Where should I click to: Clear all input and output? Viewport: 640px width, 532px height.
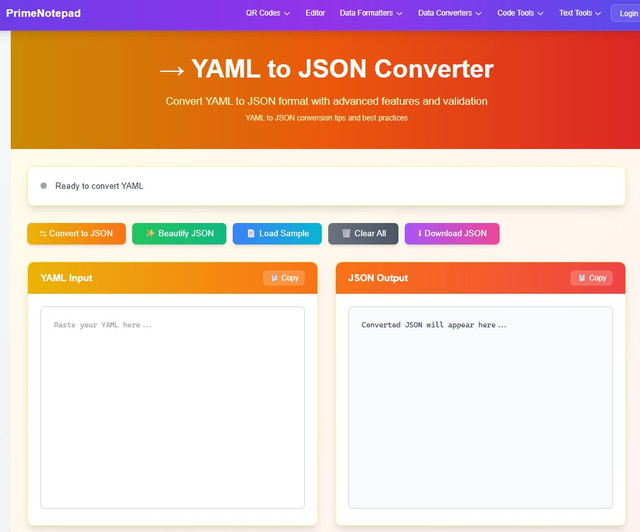click(x=363, y=234)
